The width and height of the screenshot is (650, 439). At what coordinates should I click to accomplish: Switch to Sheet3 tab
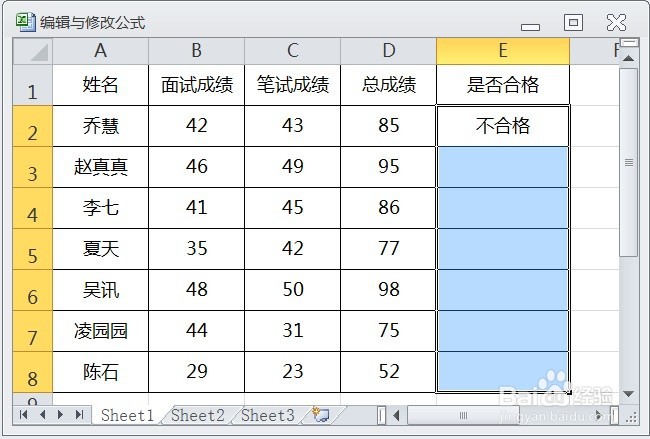tap(268, 415)
